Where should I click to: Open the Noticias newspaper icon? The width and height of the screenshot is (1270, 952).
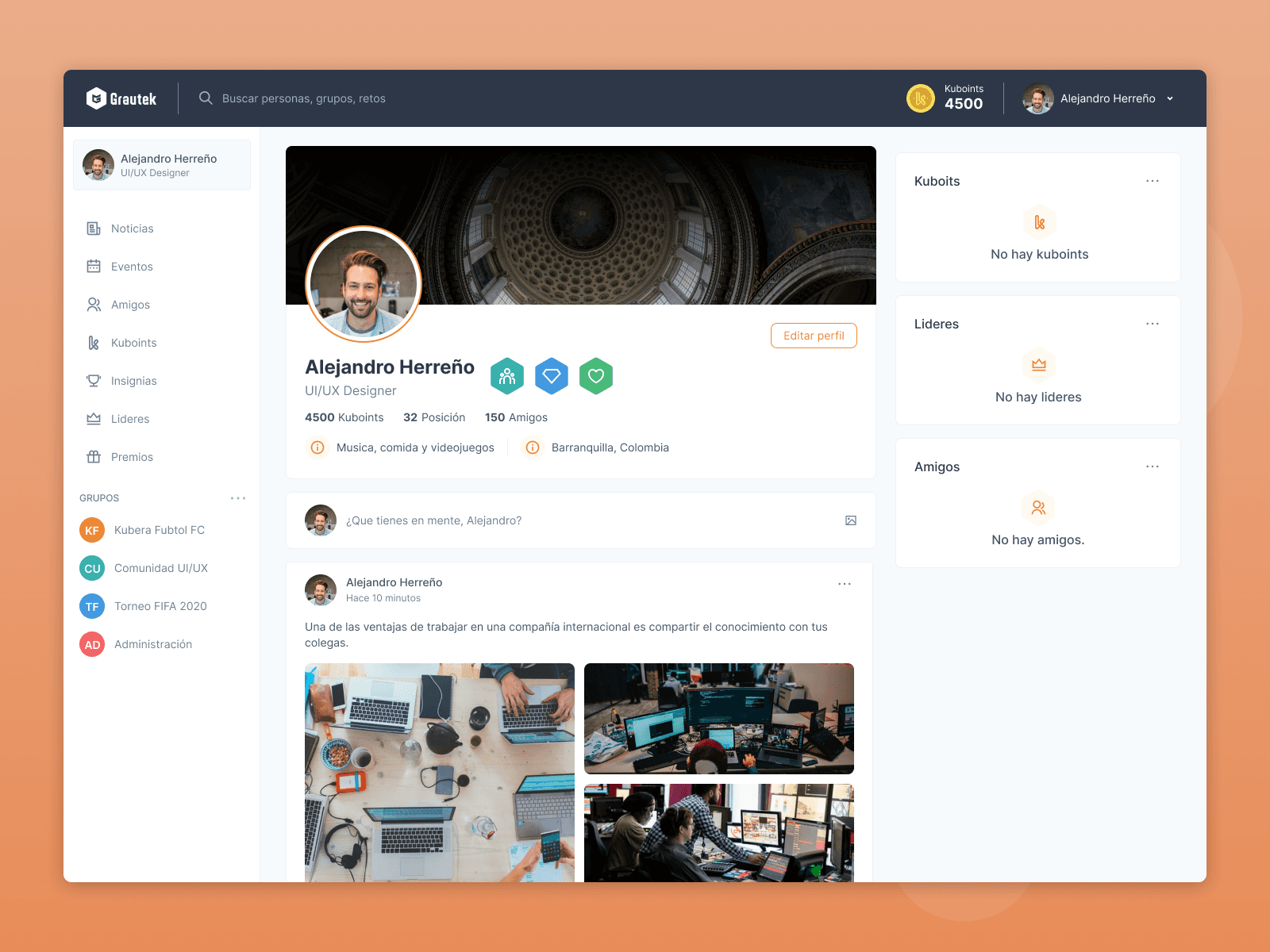point(94,228)
